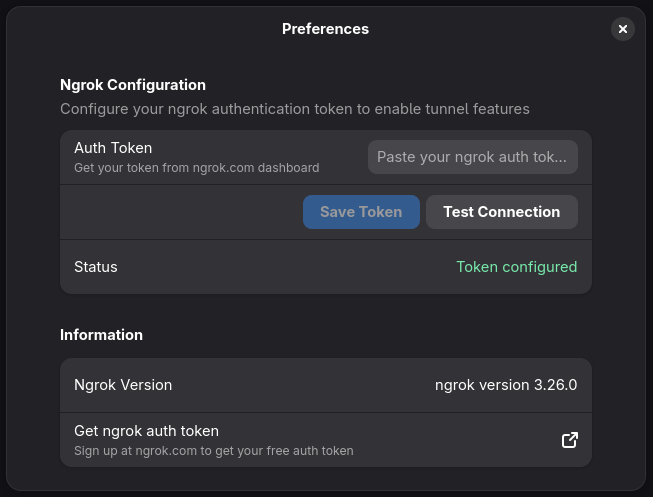Viewport: 653px width, 497px height.
Task: Test the ngrok connection
Action: tap(501, 212)
